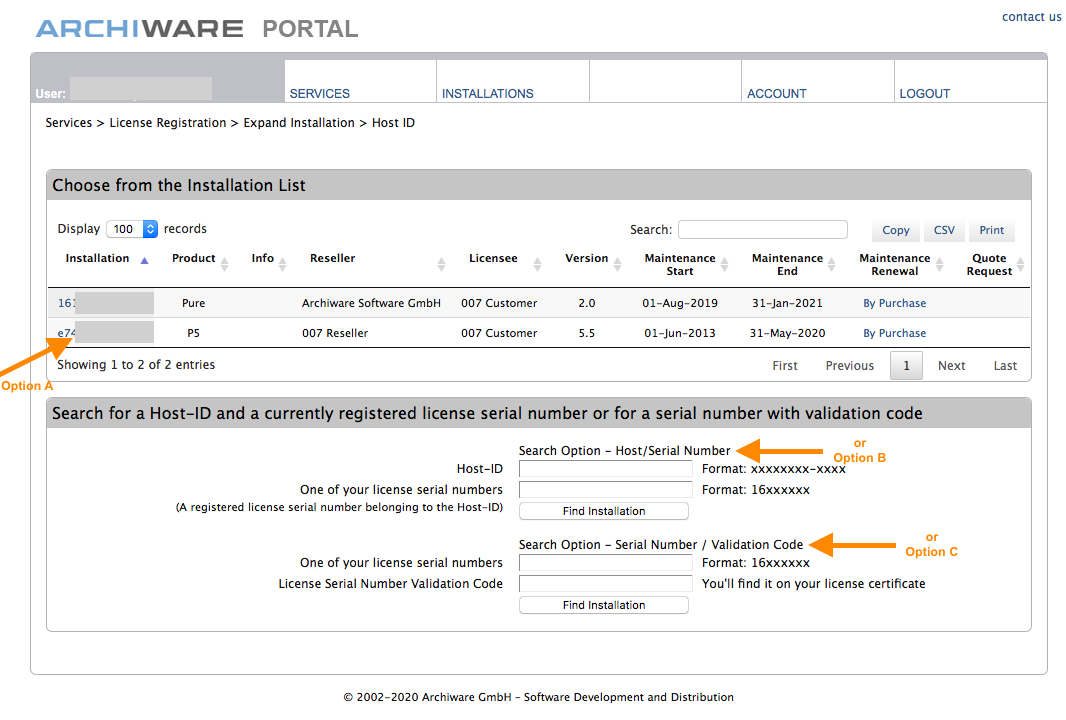Select the '007 Reseller' cell
1066x720 pixels.
335,333
